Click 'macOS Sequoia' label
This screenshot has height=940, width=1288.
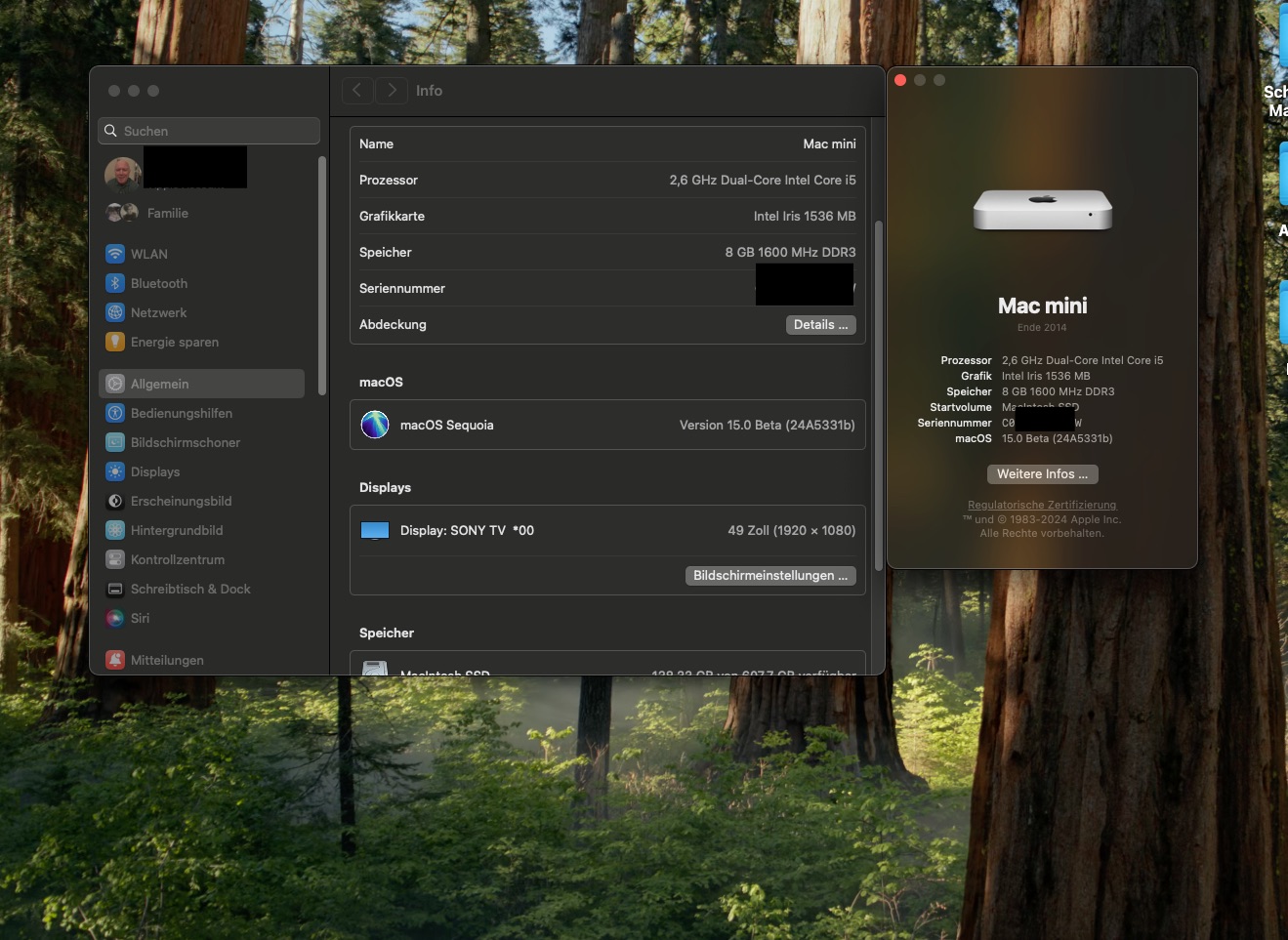point(447,425)
